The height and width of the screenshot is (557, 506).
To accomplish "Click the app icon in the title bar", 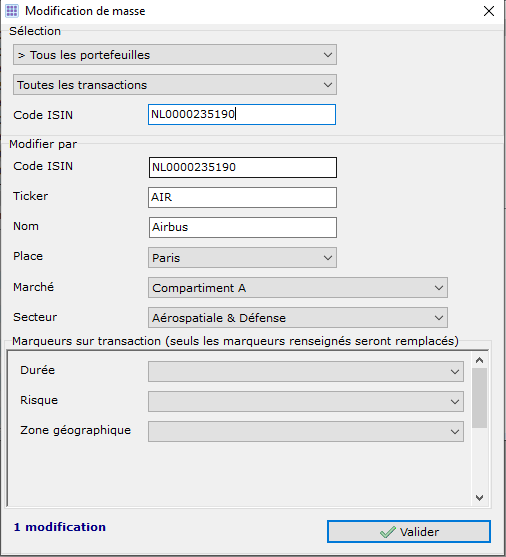I will (x=12, y=11).
